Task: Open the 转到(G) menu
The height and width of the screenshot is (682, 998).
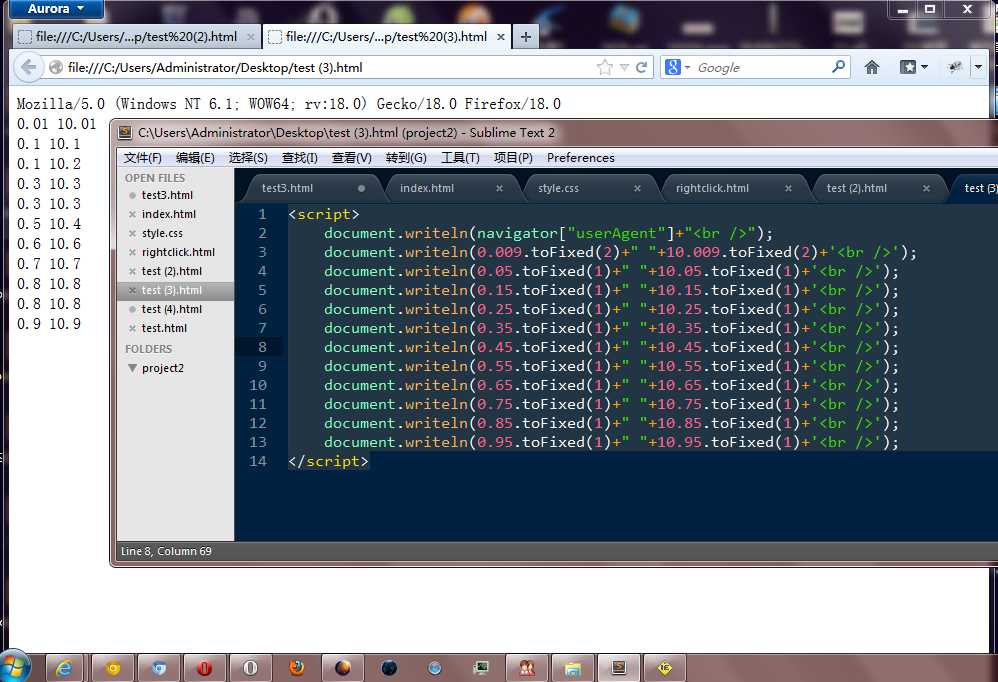Action: coord(406,158)
